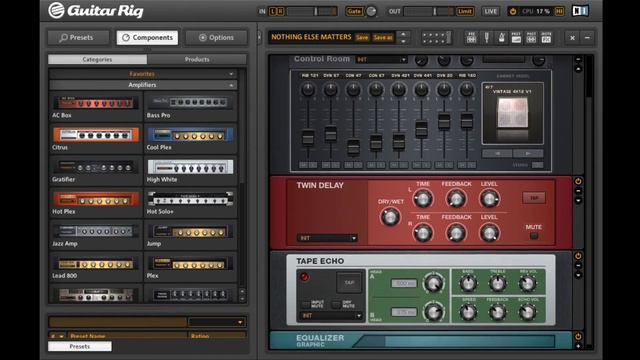Click the Twin Delay TAP button
640x360 pixels.
534,198
